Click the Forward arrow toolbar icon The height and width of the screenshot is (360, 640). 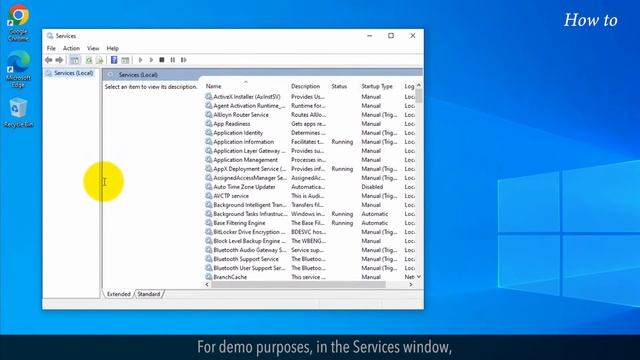pyautogui.click(x=59, y=60)
